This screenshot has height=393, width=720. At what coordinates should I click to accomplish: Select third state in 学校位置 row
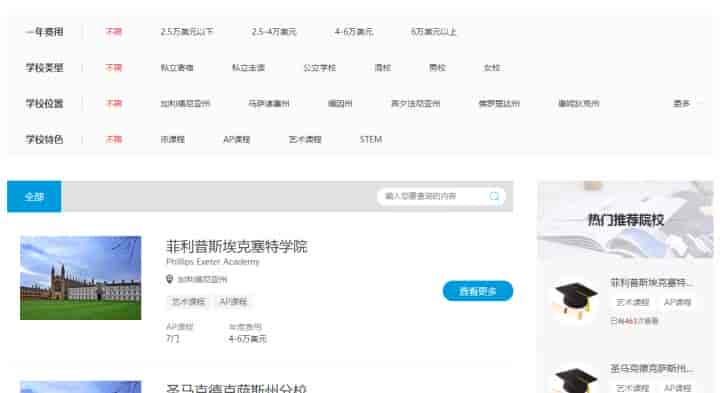click(x=340, y=103)
